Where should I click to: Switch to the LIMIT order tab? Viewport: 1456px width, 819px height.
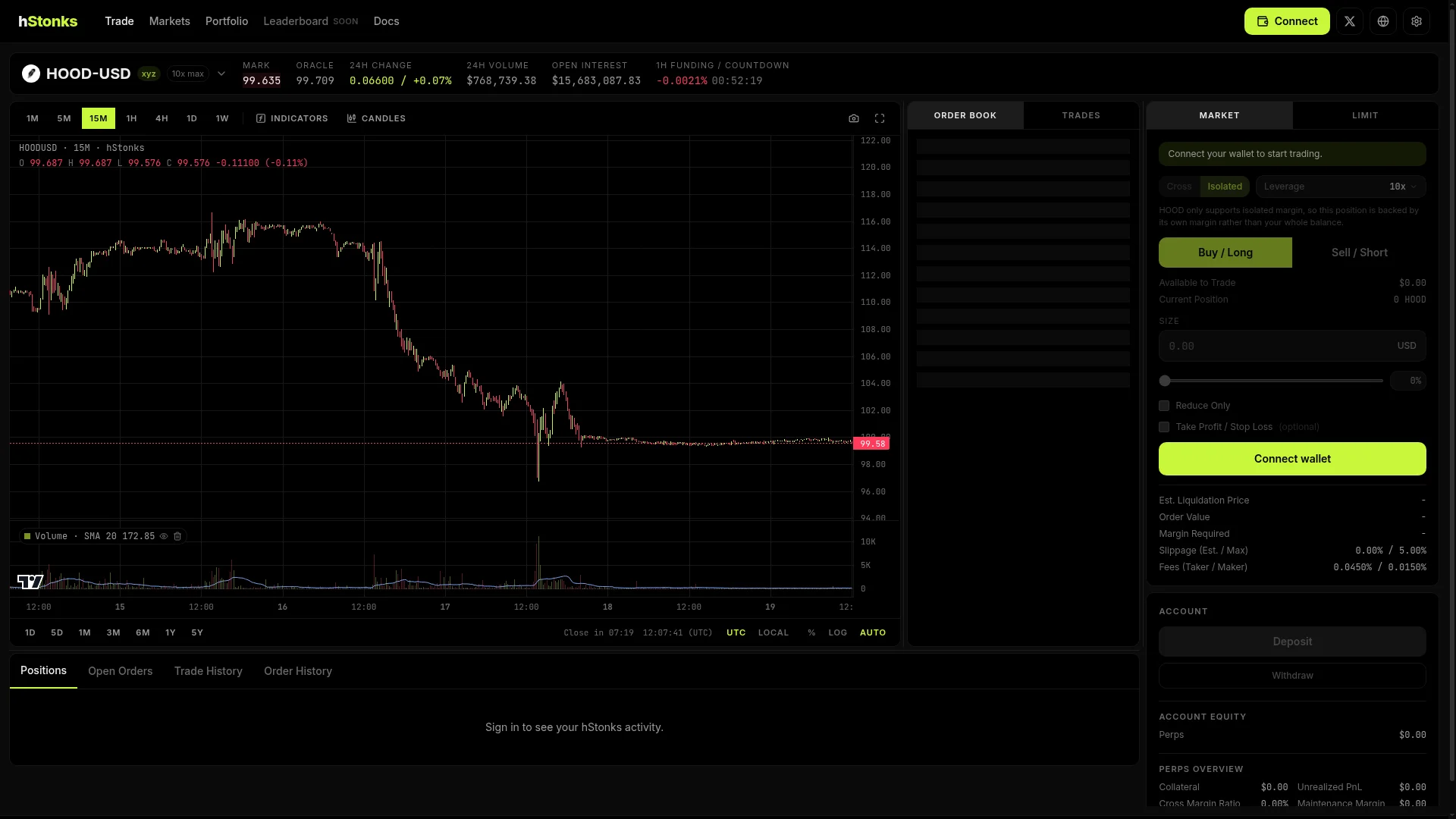pos(1365,115)
